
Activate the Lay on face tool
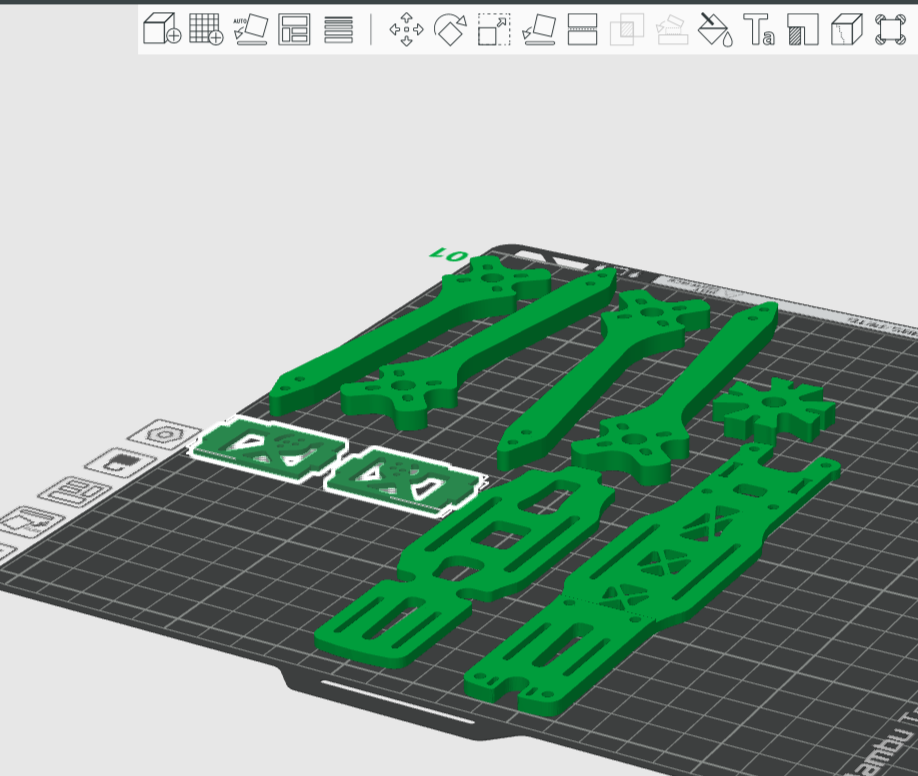[539, 29]
